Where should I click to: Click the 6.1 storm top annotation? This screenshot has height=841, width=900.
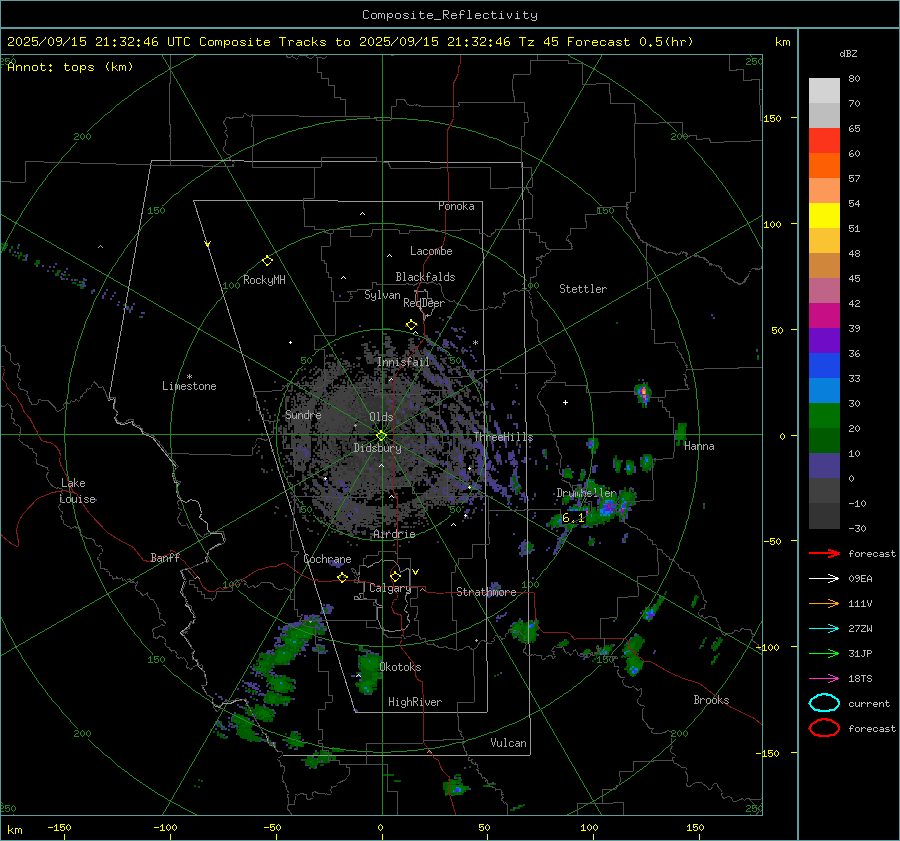pos(573,518)
